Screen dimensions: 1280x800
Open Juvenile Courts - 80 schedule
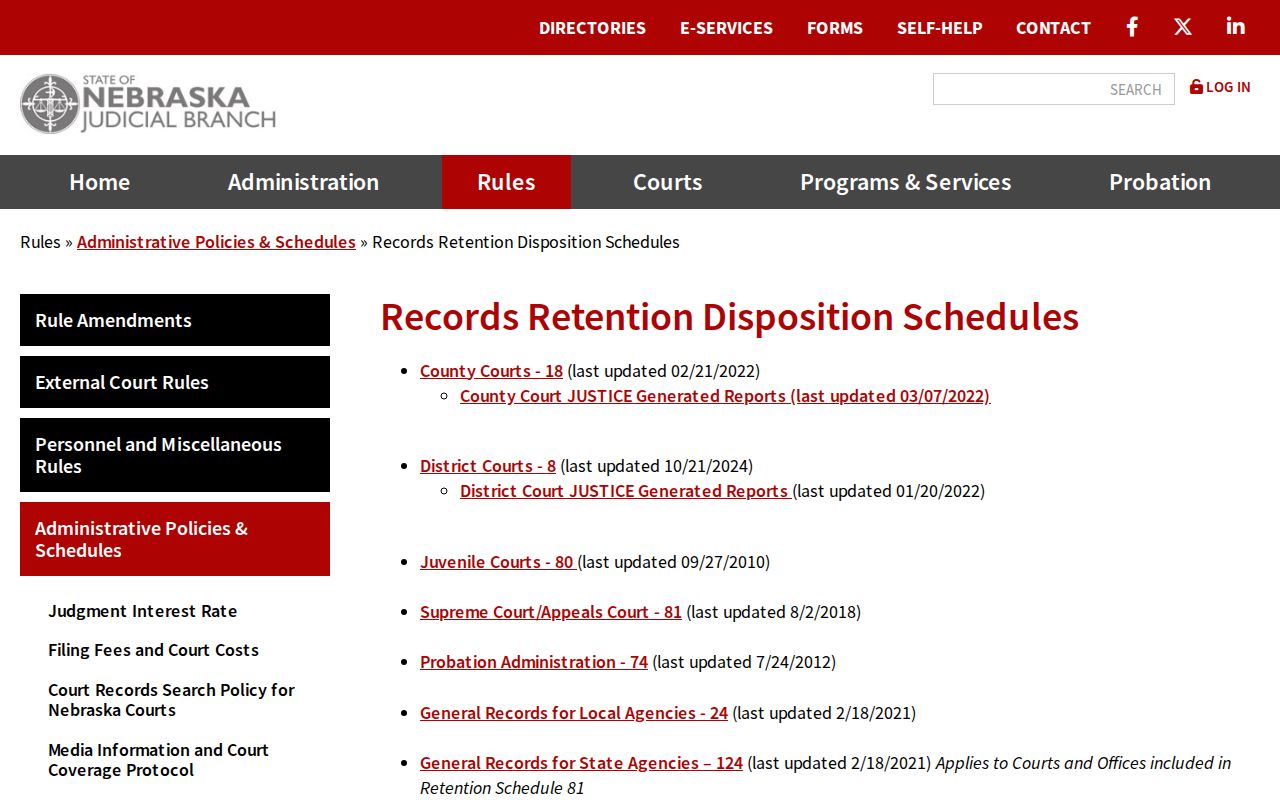(x=498, y=562)
